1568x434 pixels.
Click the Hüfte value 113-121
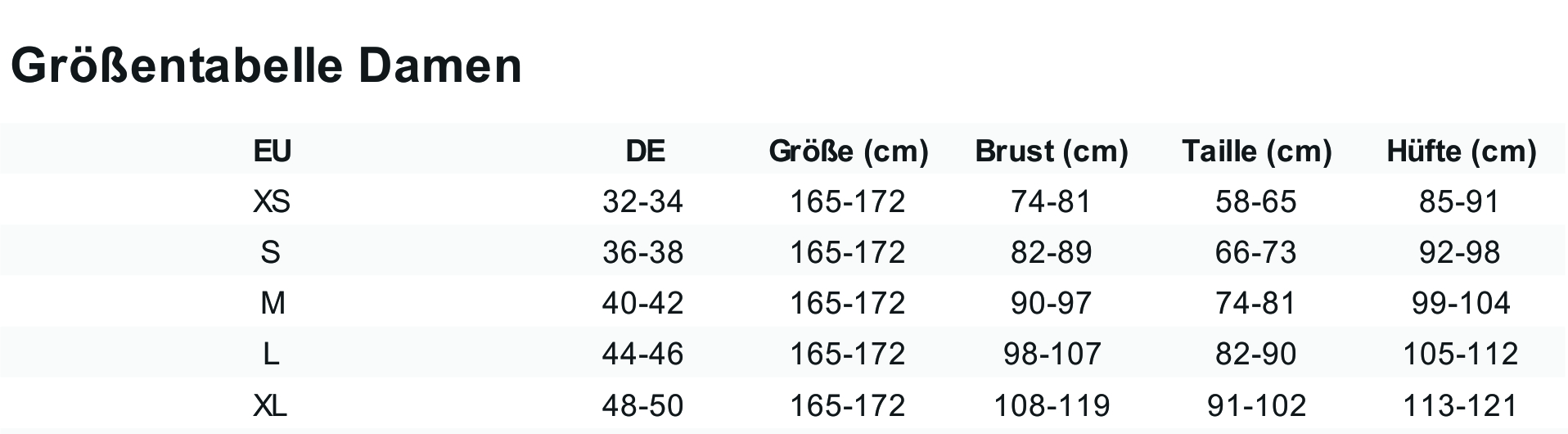(x=1461, y=405)
